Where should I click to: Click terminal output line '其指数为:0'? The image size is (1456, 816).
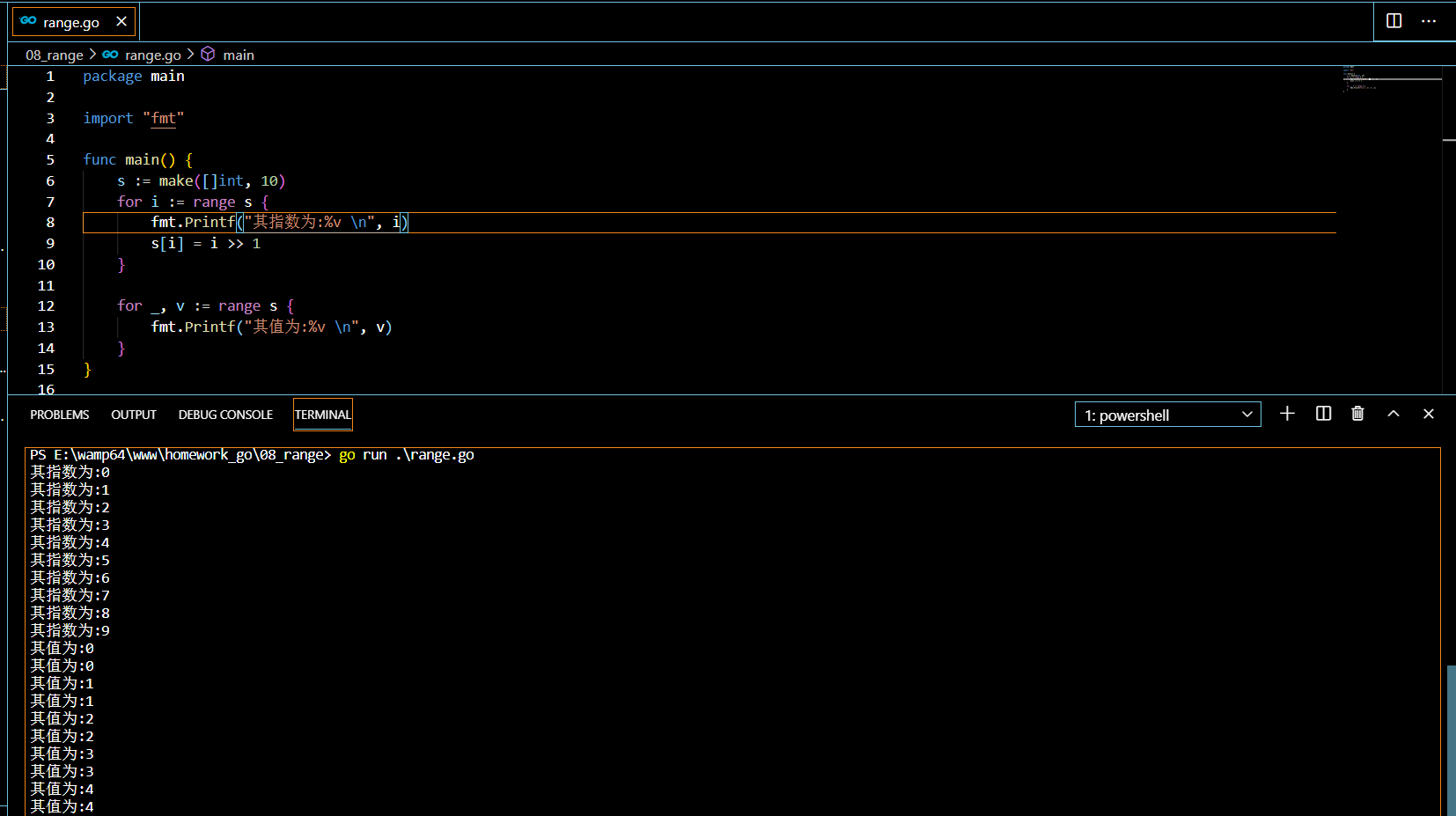(70, 473)
